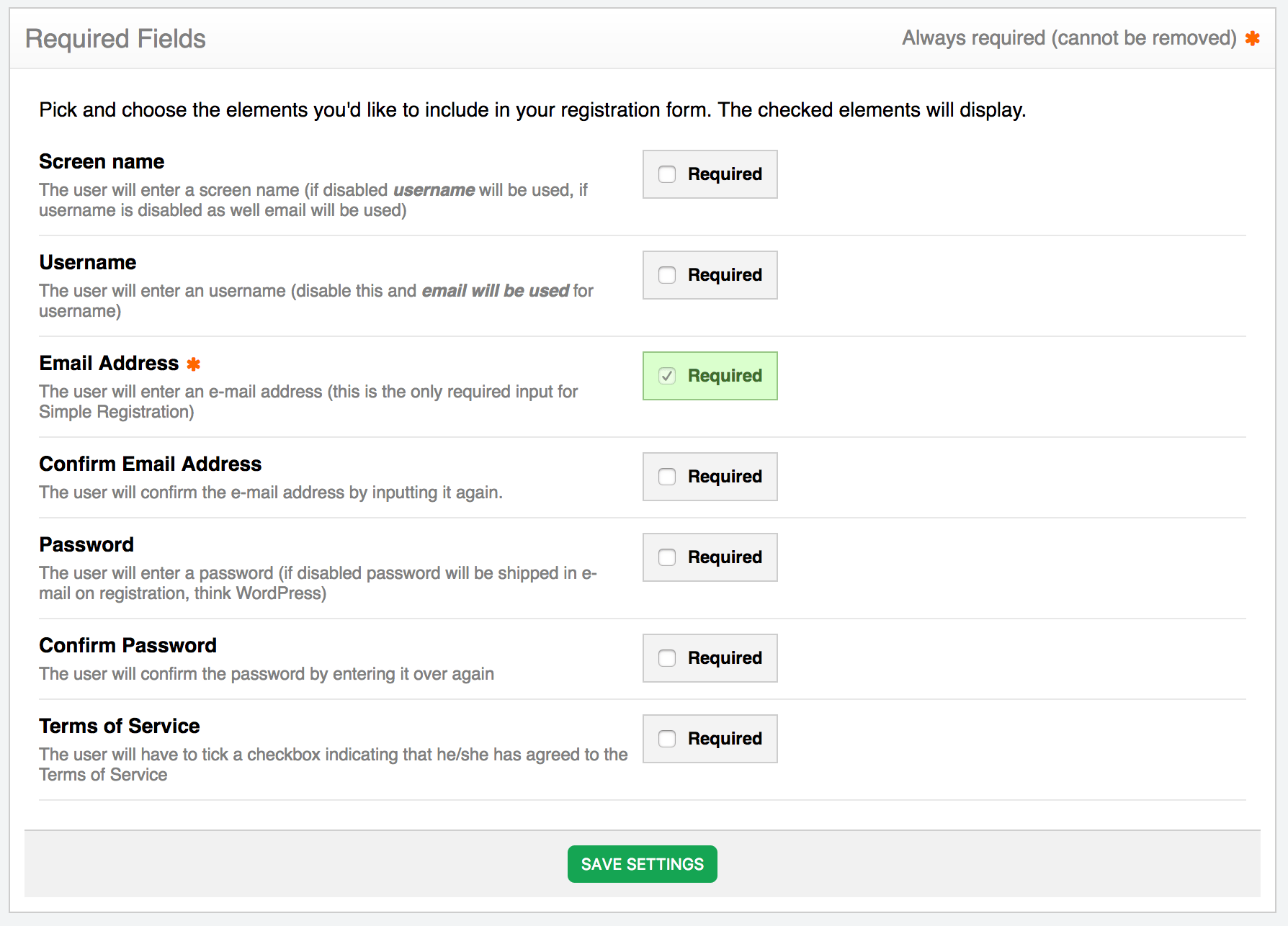This screenshot has width=1288, height=926.
Task: Click the Screen name field heading
Action: tap(102, 161)
